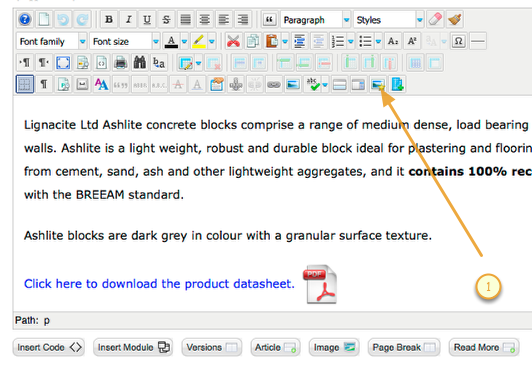Click the Image button below editor

click(334, 347)
